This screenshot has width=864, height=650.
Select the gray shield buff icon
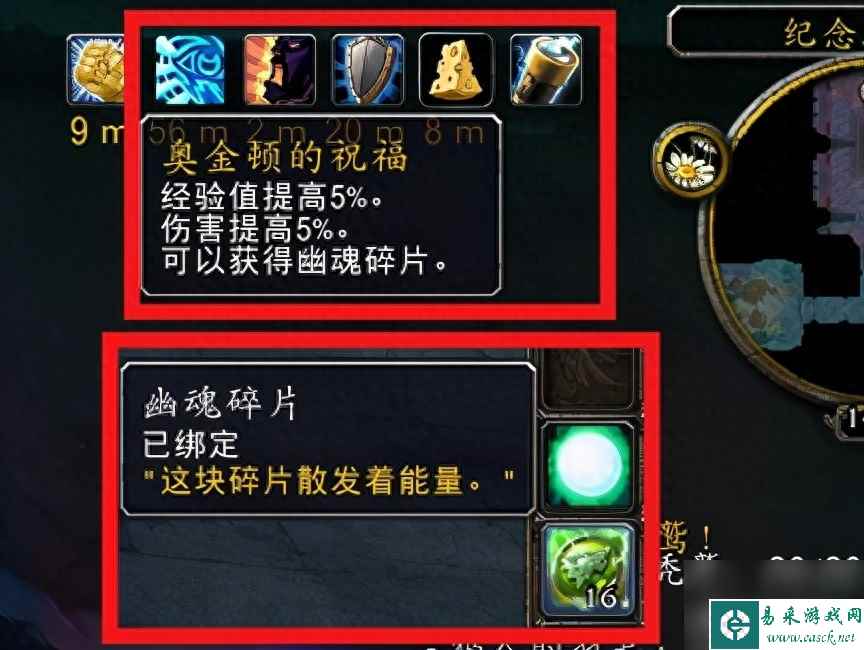368,69
